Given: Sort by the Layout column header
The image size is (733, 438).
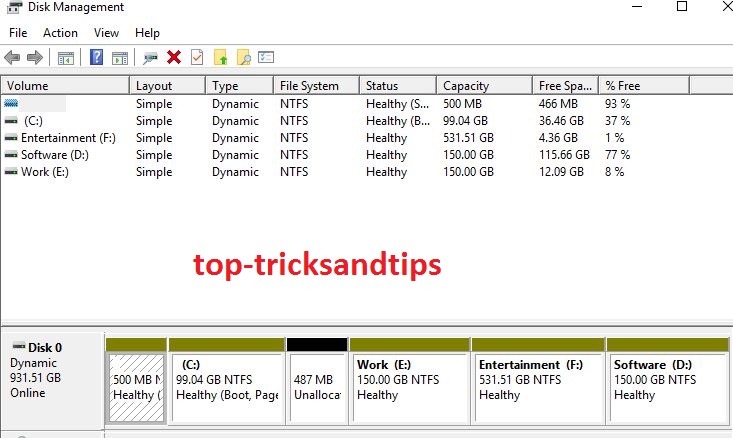Looking at the screenshot, I should (x=167, y=86).
